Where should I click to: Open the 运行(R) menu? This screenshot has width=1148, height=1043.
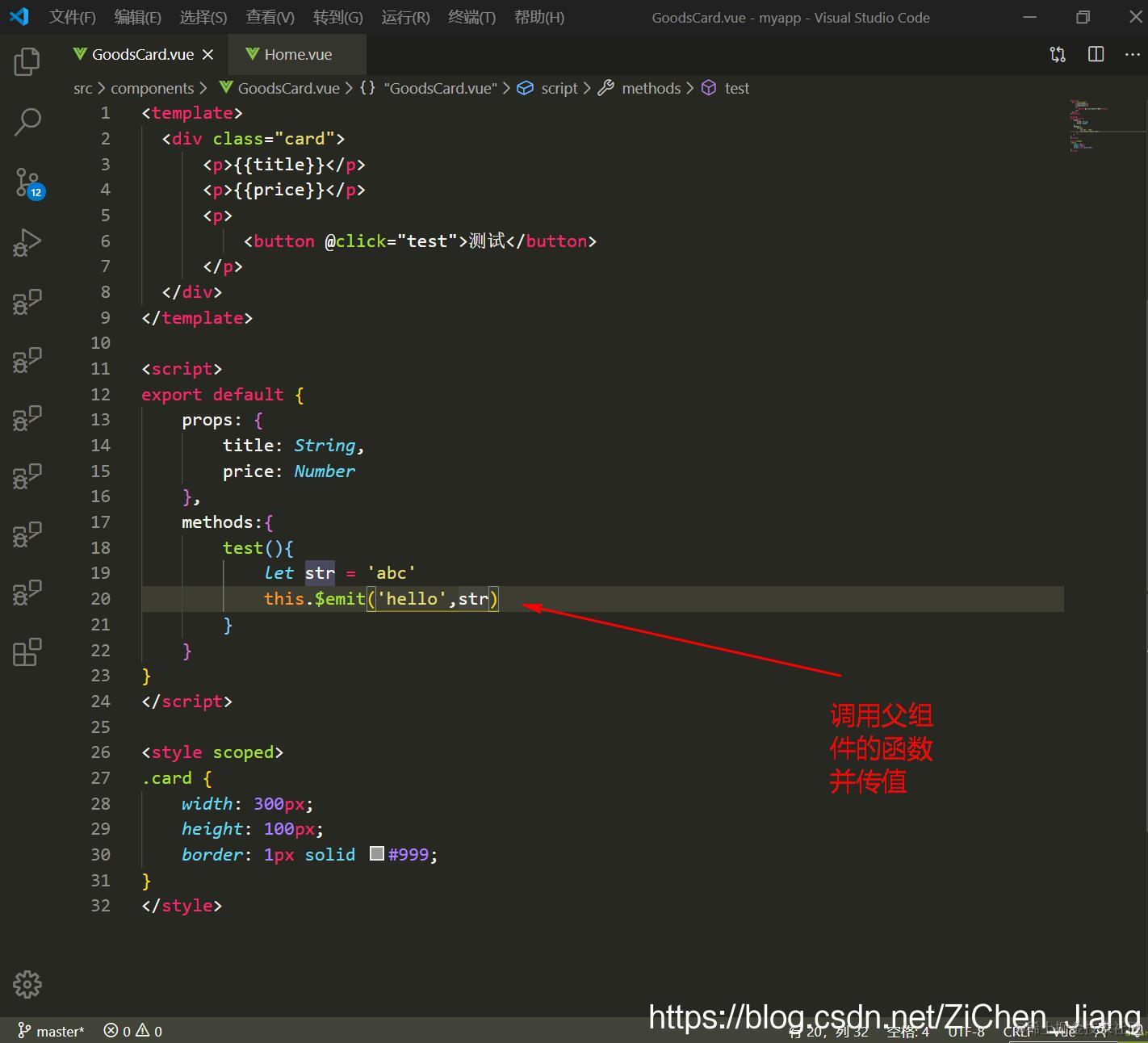406,17
